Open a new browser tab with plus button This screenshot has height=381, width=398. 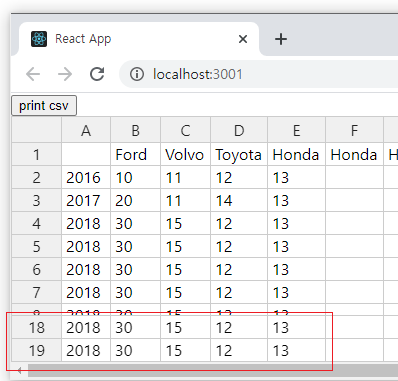281,39
